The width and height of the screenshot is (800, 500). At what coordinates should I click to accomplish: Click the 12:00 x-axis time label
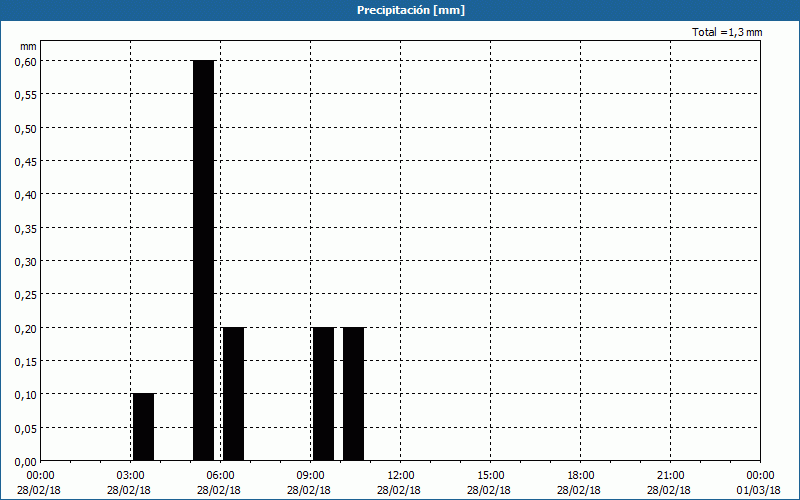pyautogui.click(x=401, y=476)
